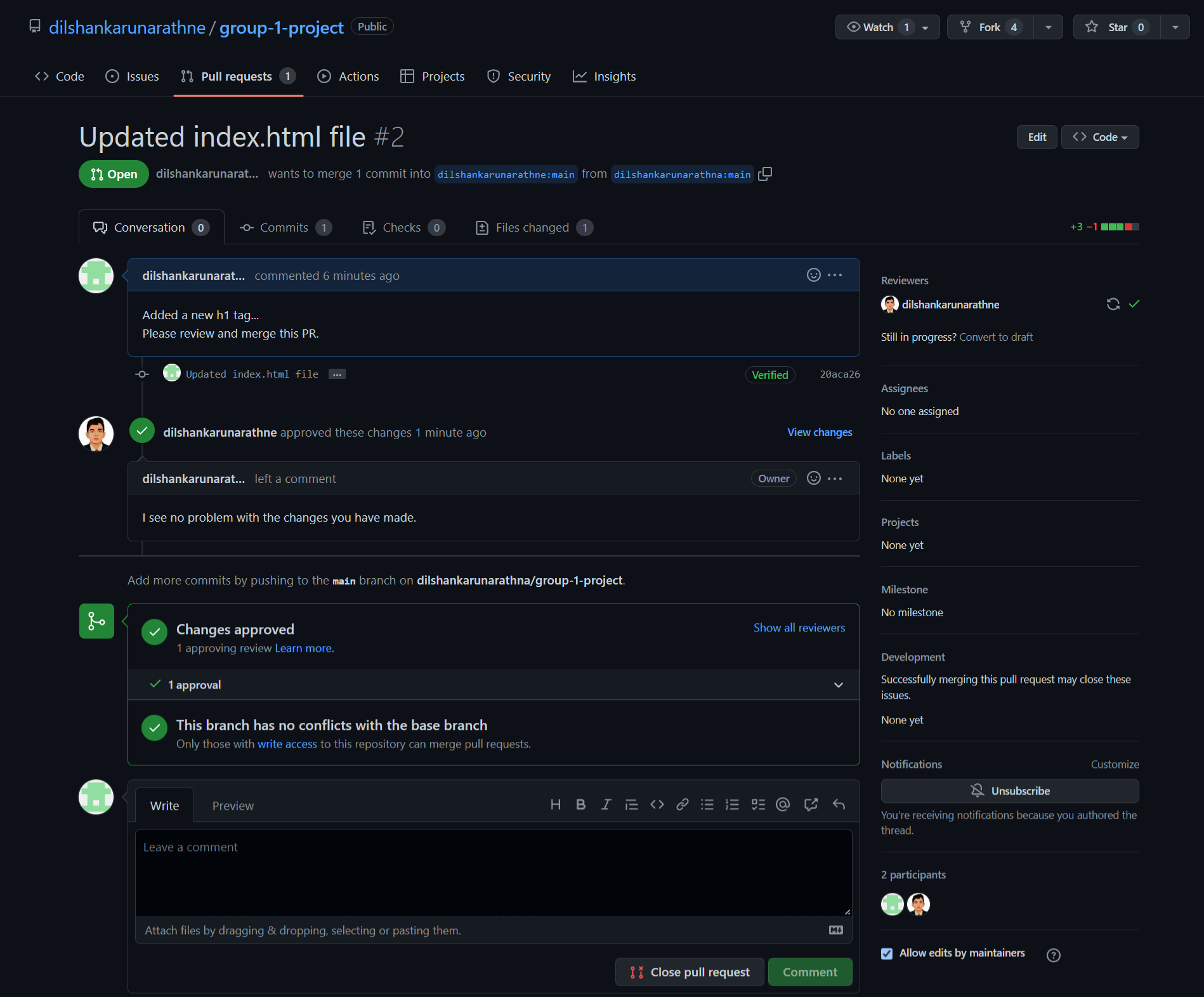This screenshot has height=997, width=1204.
Task: Click Show all reviewers link
Action: 799,628
